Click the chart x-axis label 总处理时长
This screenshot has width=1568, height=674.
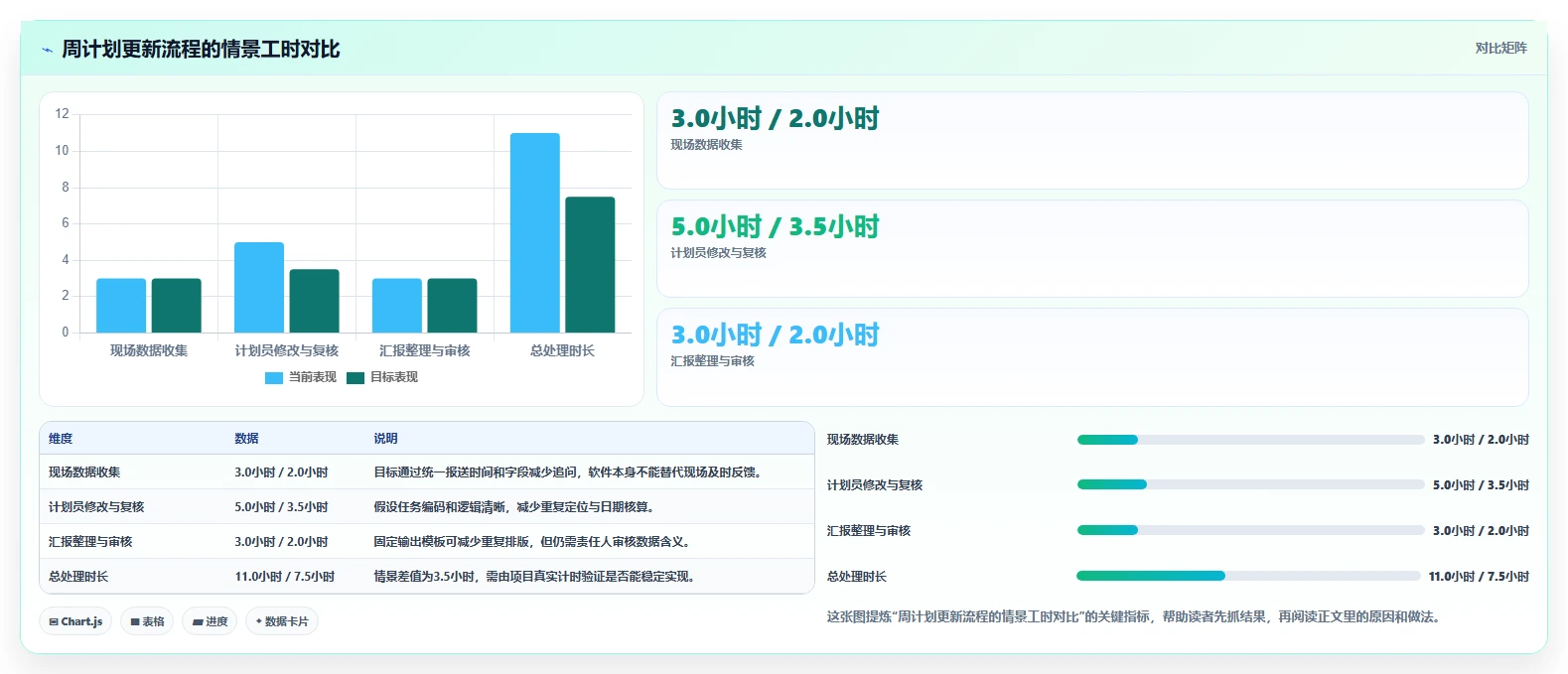tap(562, 351)
